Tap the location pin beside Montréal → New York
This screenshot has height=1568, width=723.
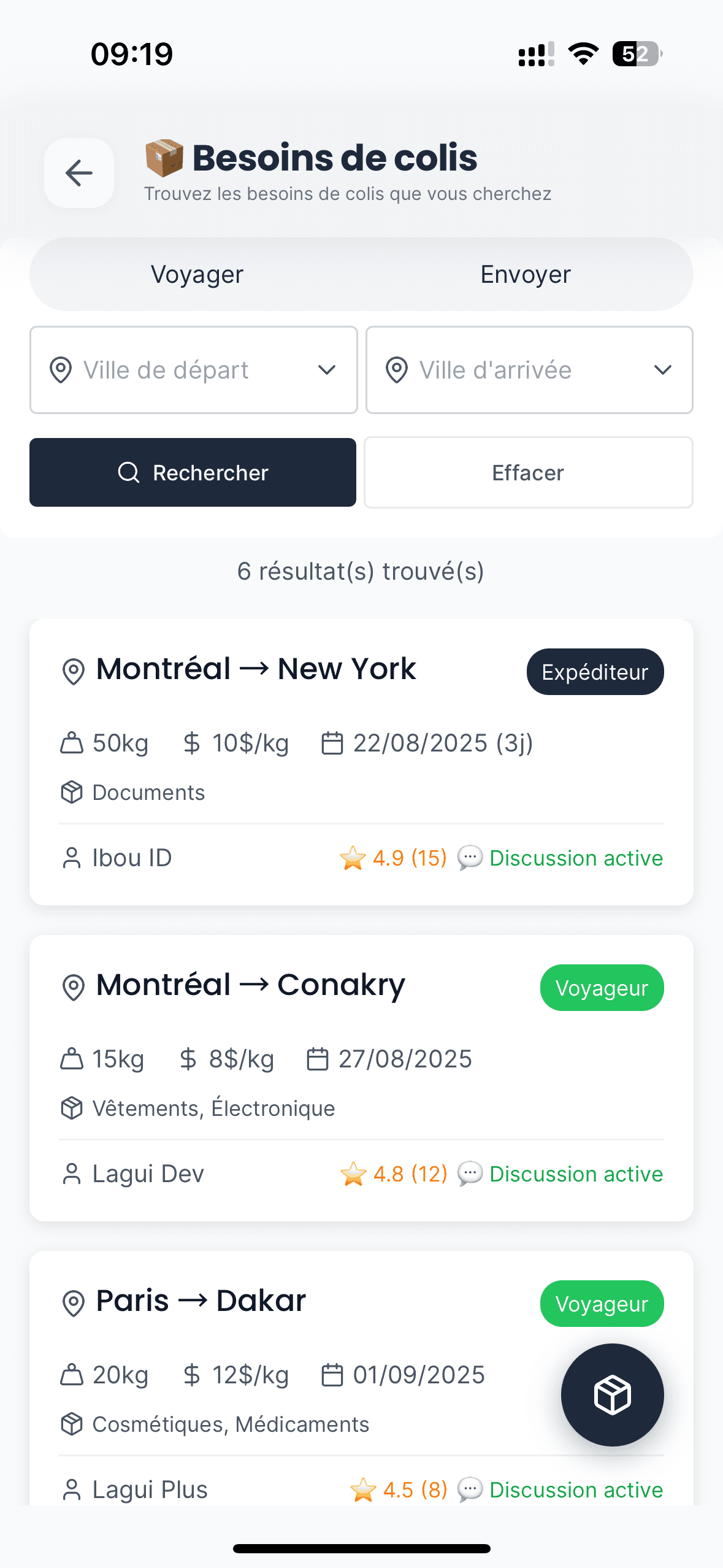click(74, 671)
